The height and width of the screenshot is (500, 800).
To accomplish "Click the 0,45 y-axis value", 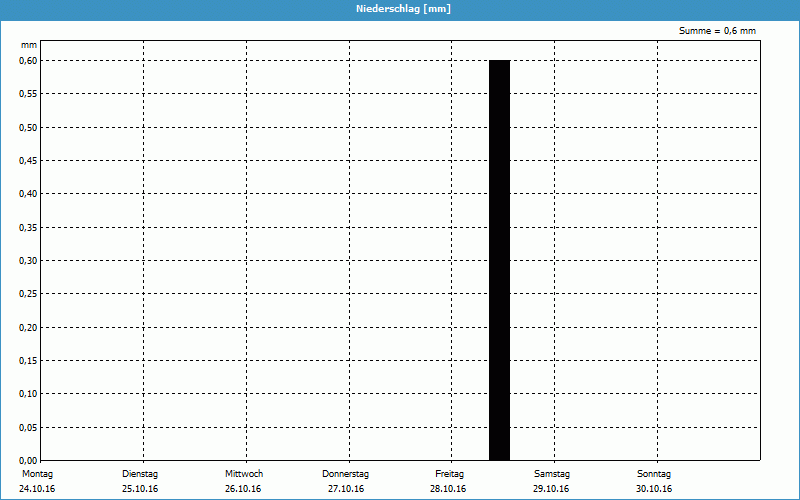I will click(x=28, y=161).
